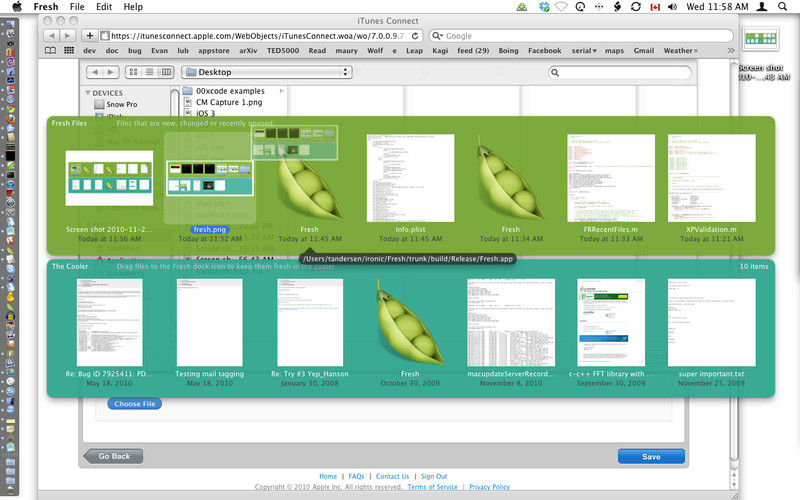Viewport: 800px width, 500px height.
Task: Expand the Desktop folder location popup
Action: 267,72
